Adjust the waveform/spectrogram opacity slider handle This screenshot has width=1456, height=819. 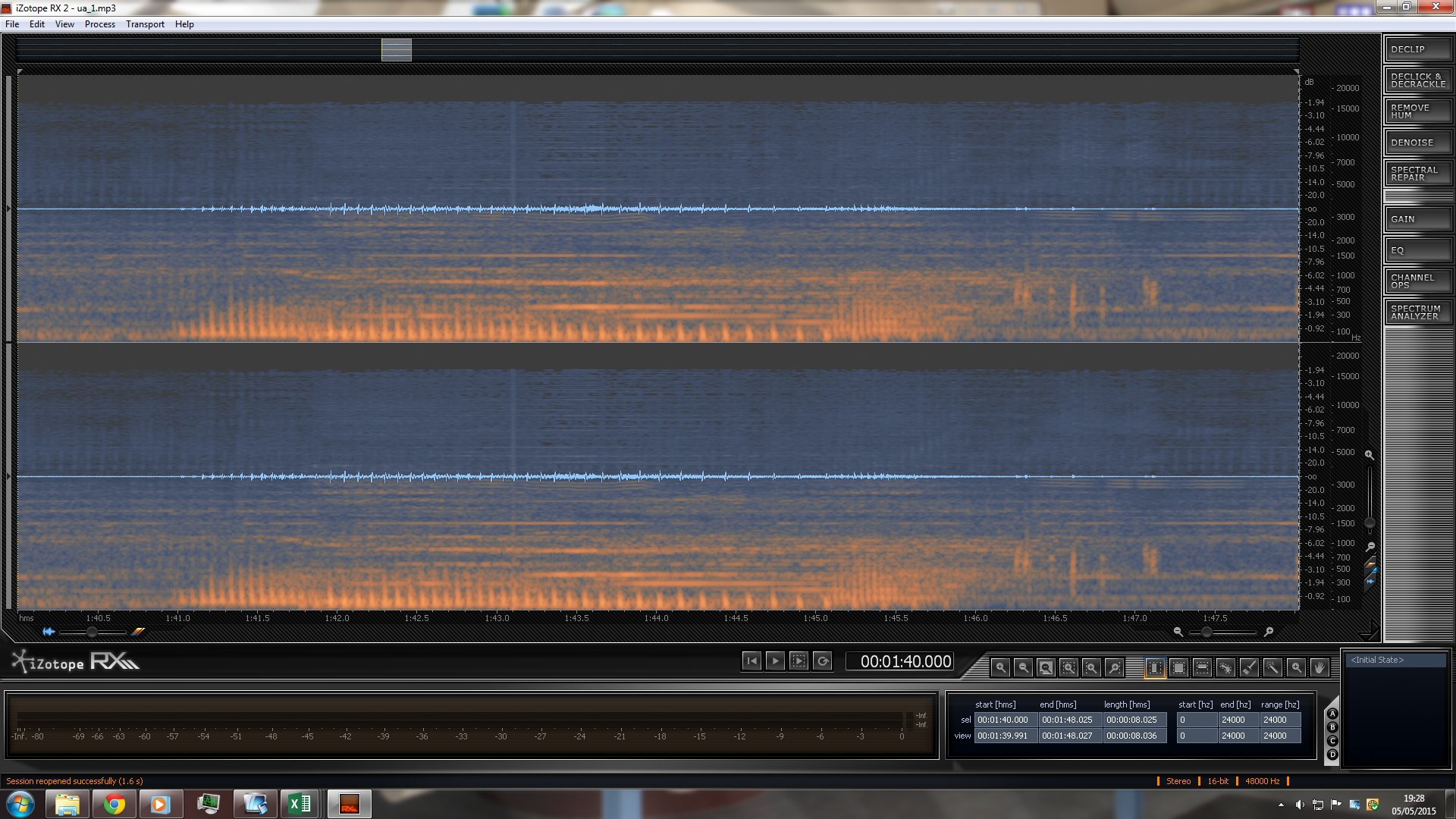[x=93, y=632]
